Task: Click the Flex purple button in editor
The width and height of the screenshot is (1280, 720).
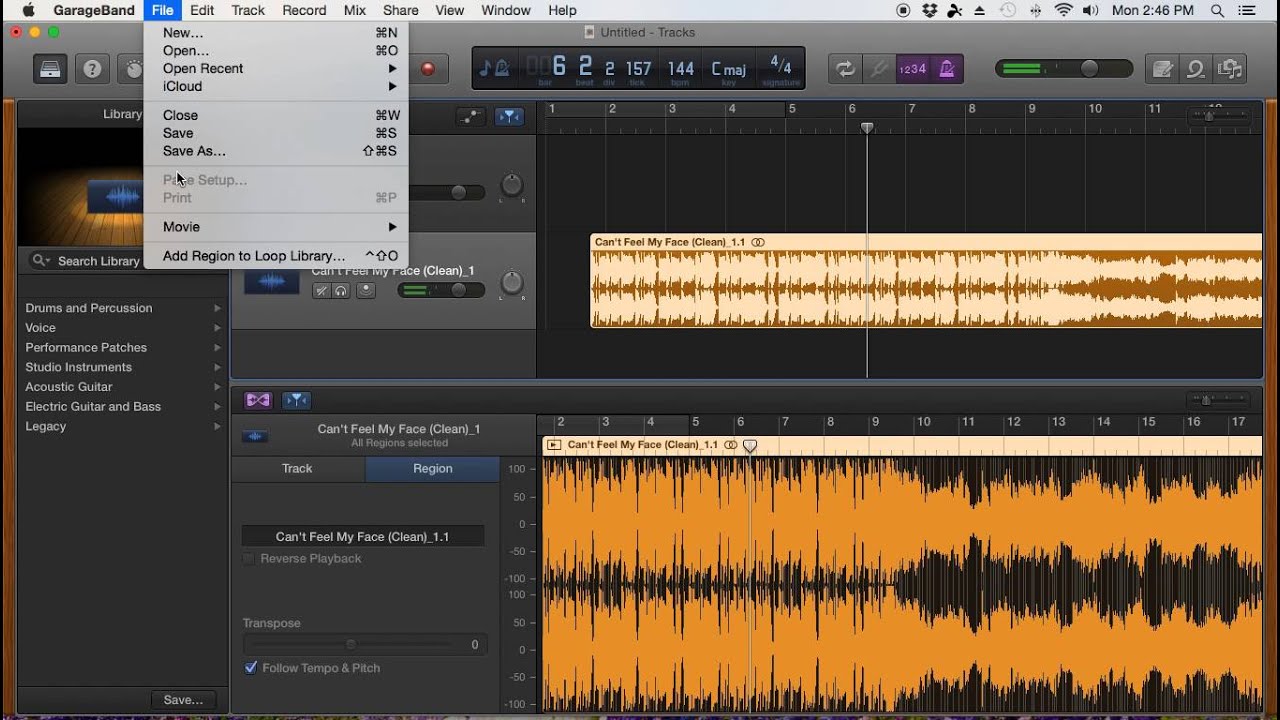Action: (258, 400)
